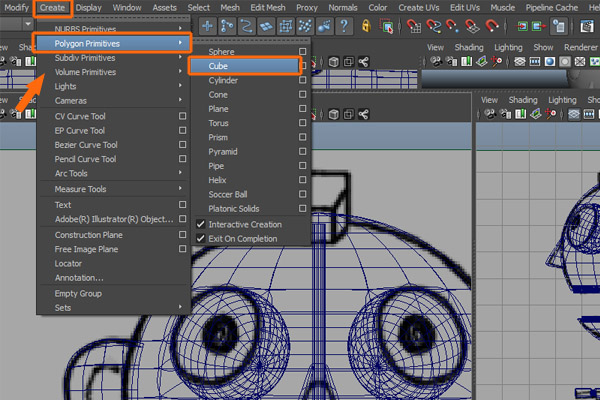This screenshot has height=400, width=600.
Task: Open the Helix options box
Action: coord(302,181)
